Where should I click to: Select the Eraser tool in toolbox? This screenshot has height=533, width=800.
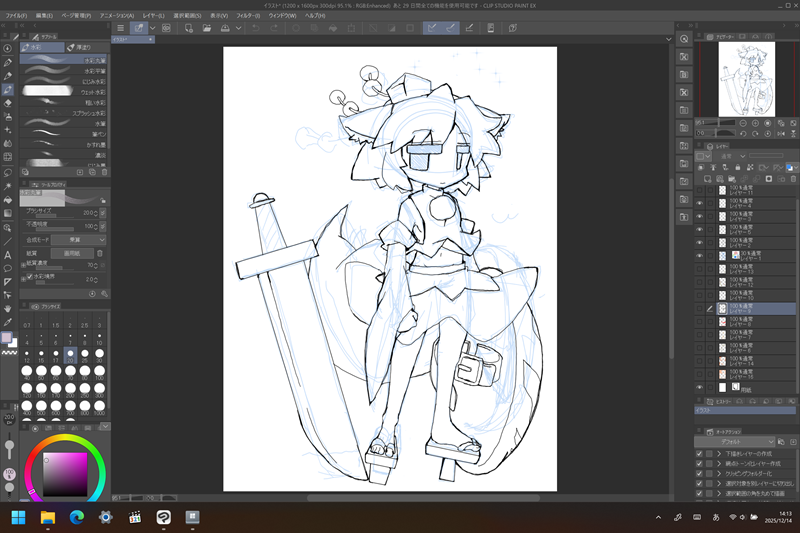pyautogui.click(x=8, y=103)
